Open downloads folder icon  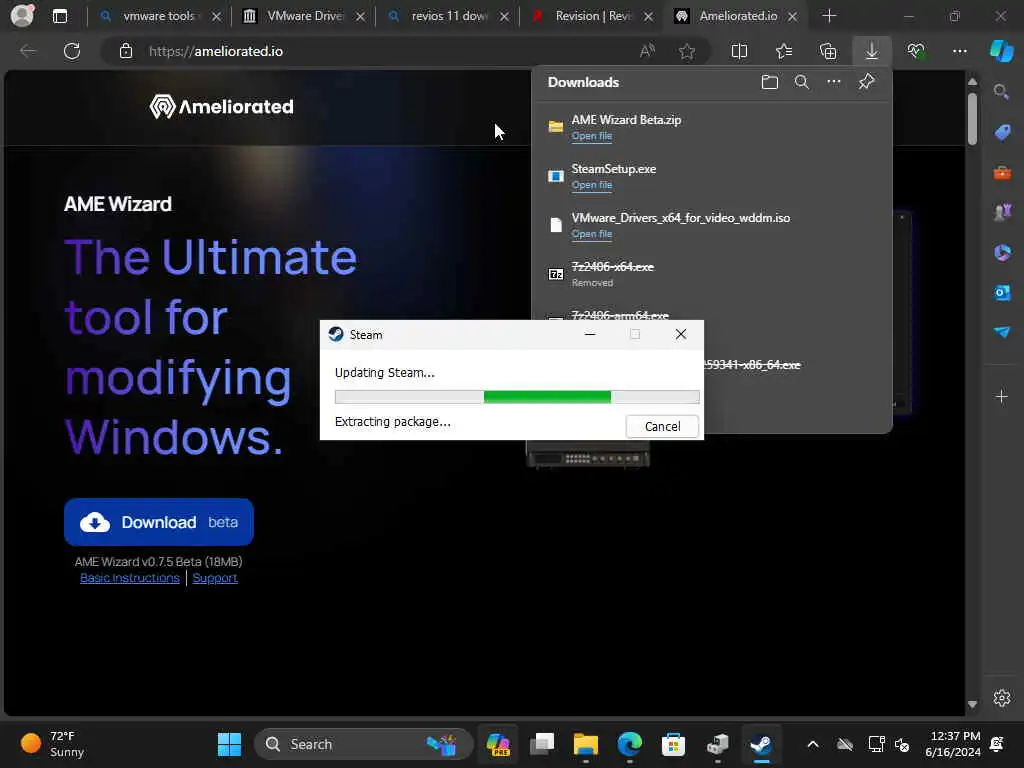click(770, 82)
